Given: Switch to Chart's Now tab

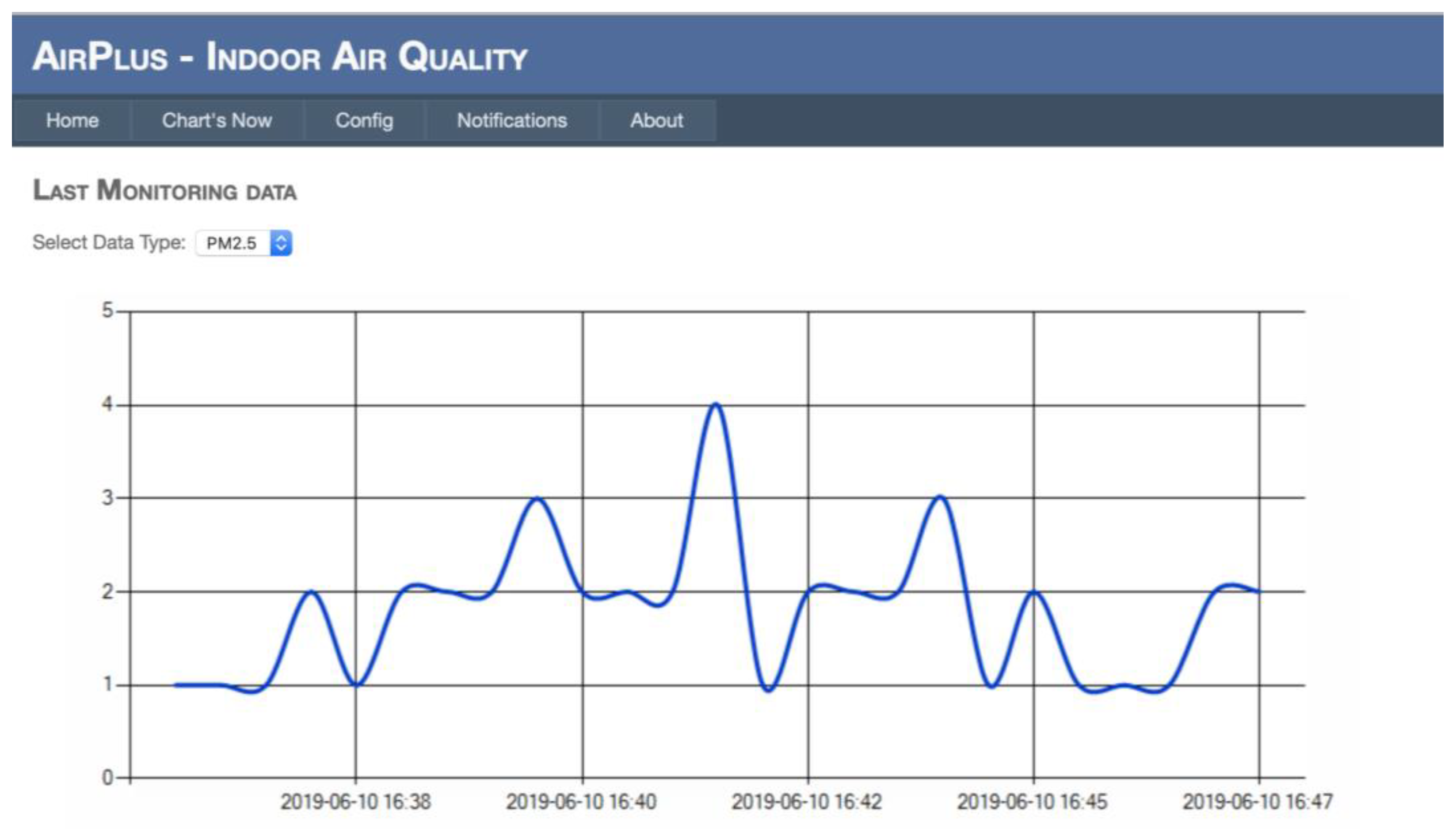Looking at the screenshot, I should pos(217,121).
